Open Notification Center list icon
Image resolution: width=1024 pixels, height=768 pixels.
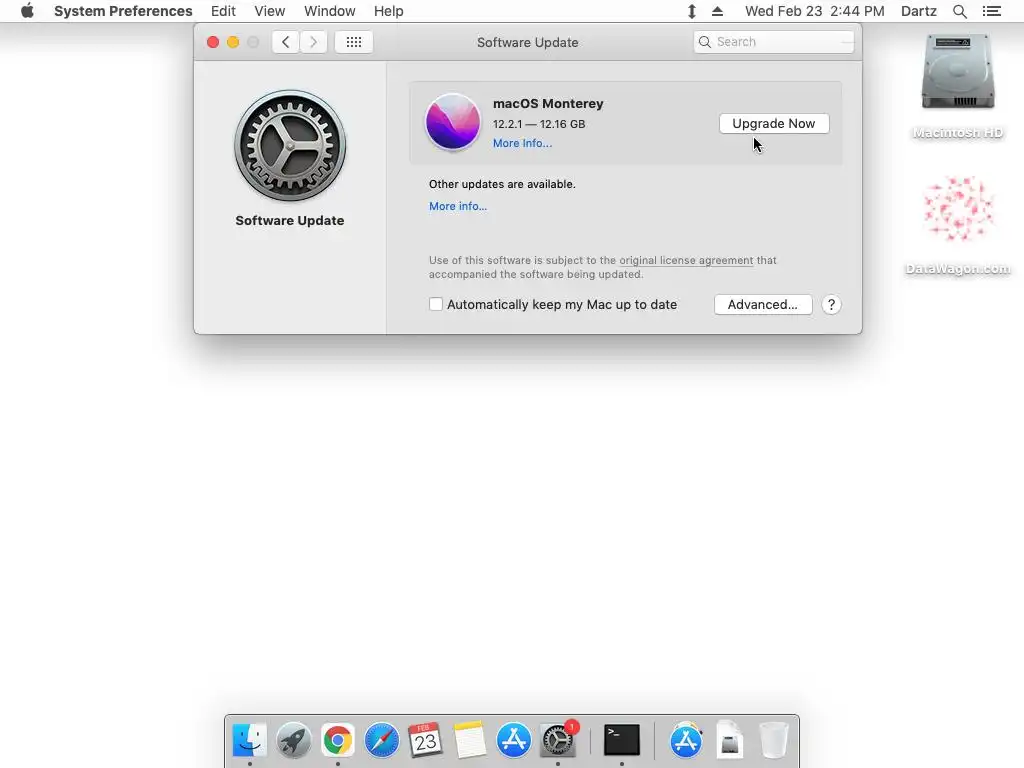(x=992, y=11)
